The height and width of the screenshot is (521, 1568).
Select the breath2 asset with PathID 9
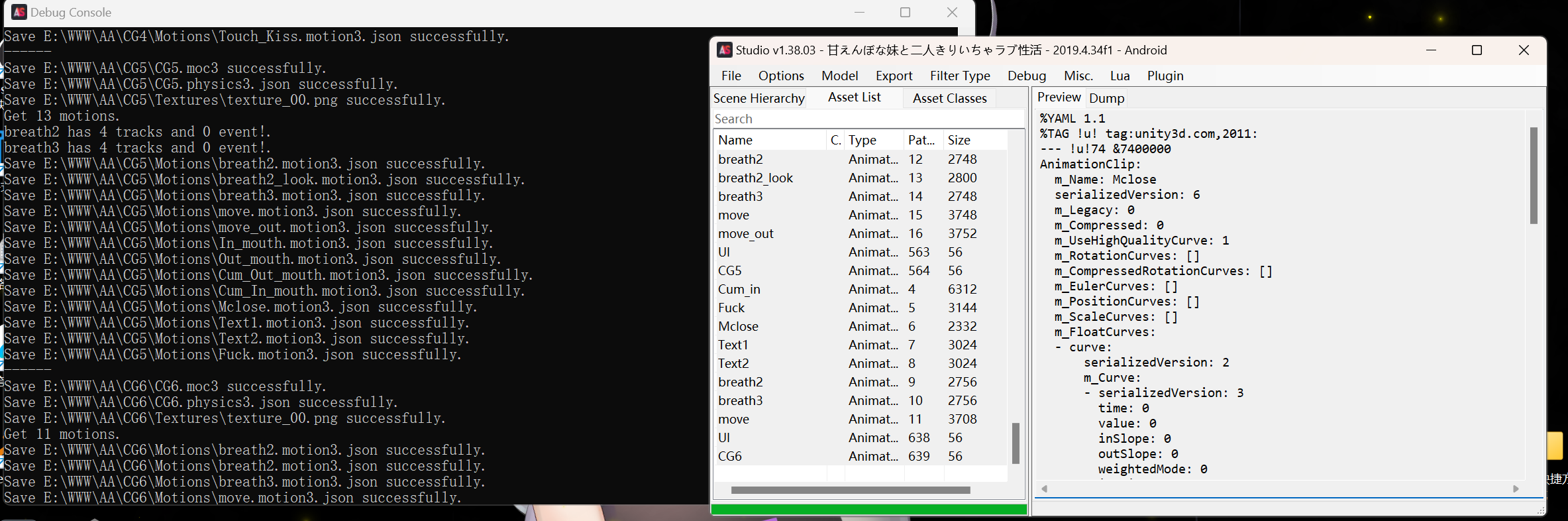click(x=860, y=382)
